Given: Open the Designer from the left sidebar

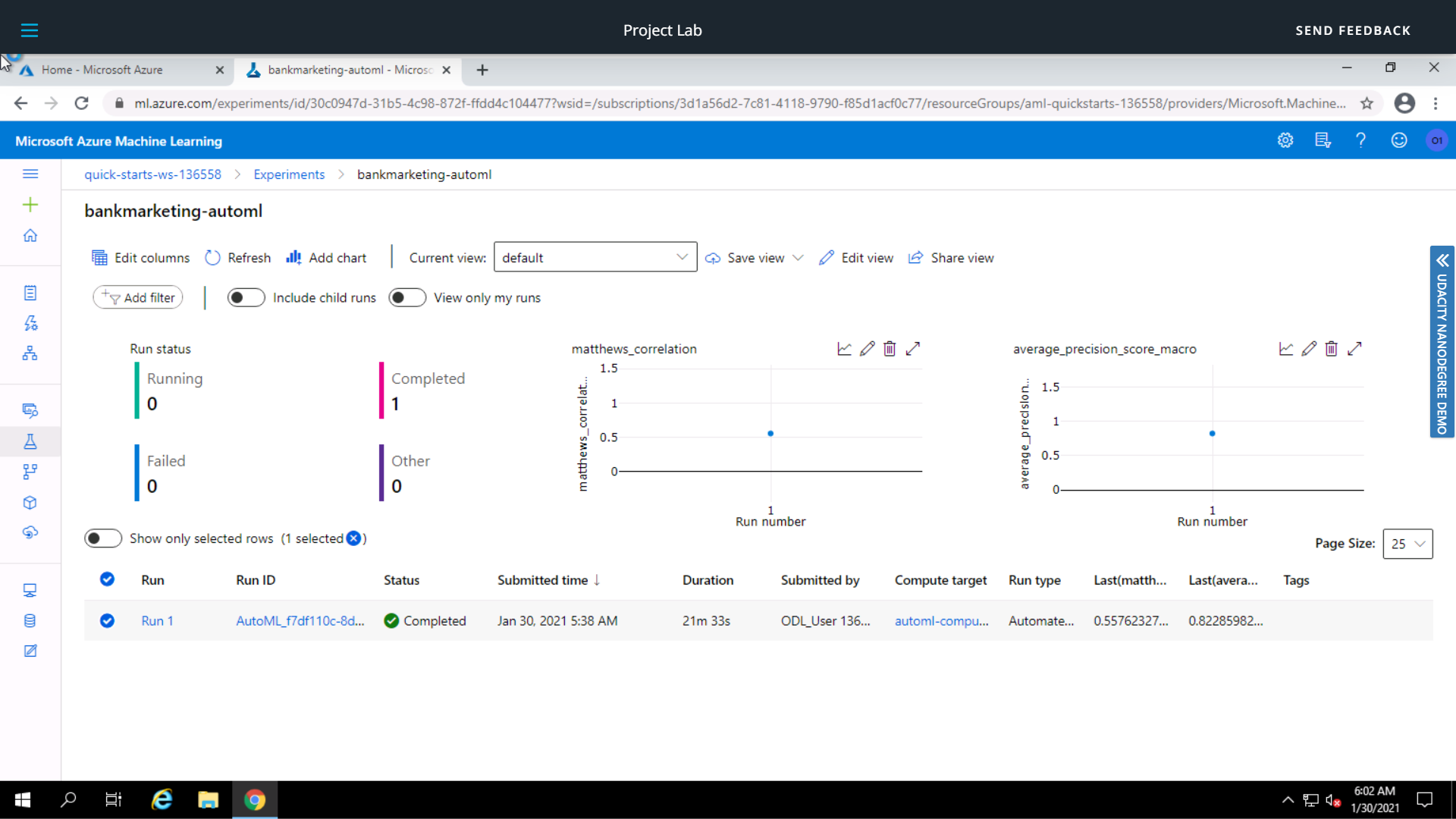Looking at the screenshot, I should tap(30, 353).
